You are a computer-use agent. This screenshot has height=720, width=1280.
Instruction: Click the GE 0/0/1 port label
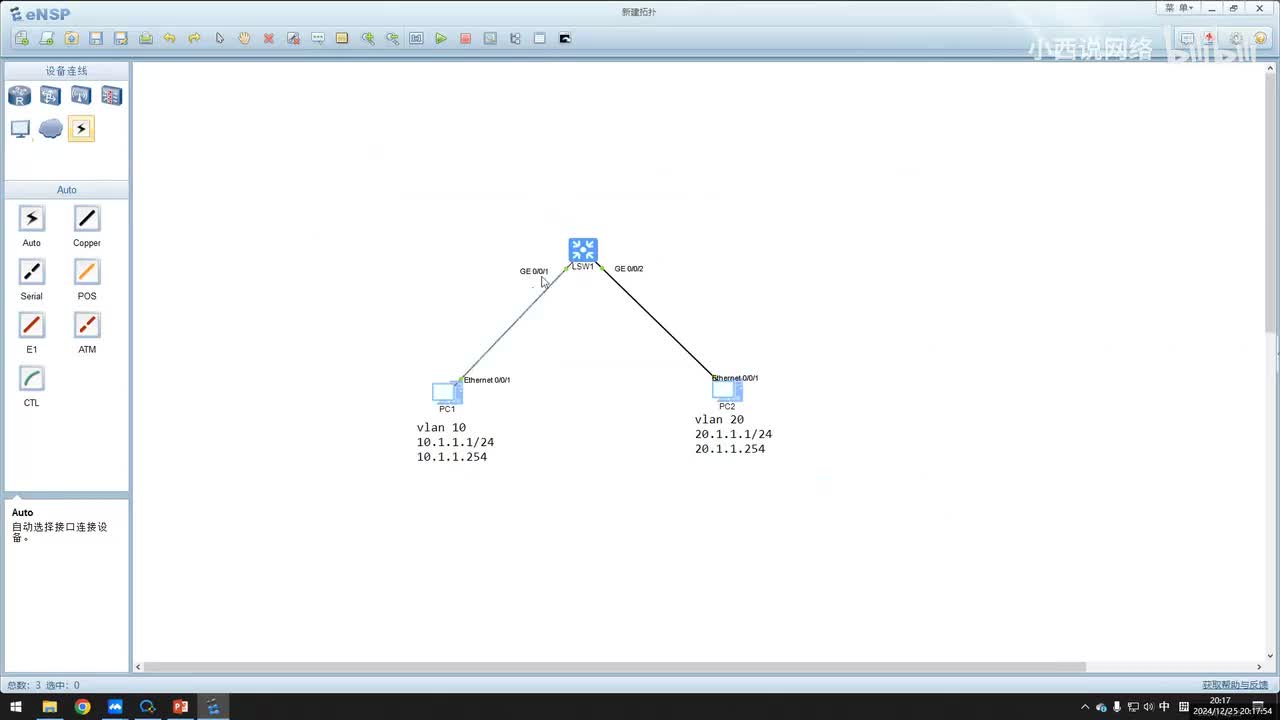(x=534, y=271)
